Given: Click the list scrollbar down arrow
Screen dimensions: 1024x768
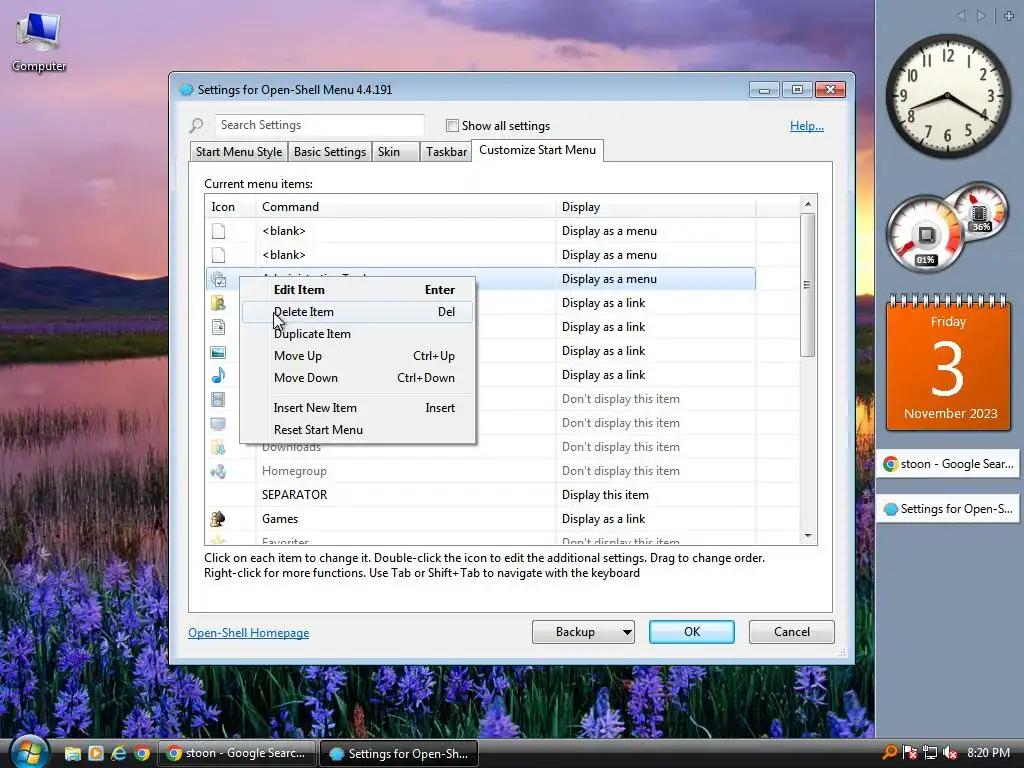Looking at the screenshot, I should (x=808, y=536).
